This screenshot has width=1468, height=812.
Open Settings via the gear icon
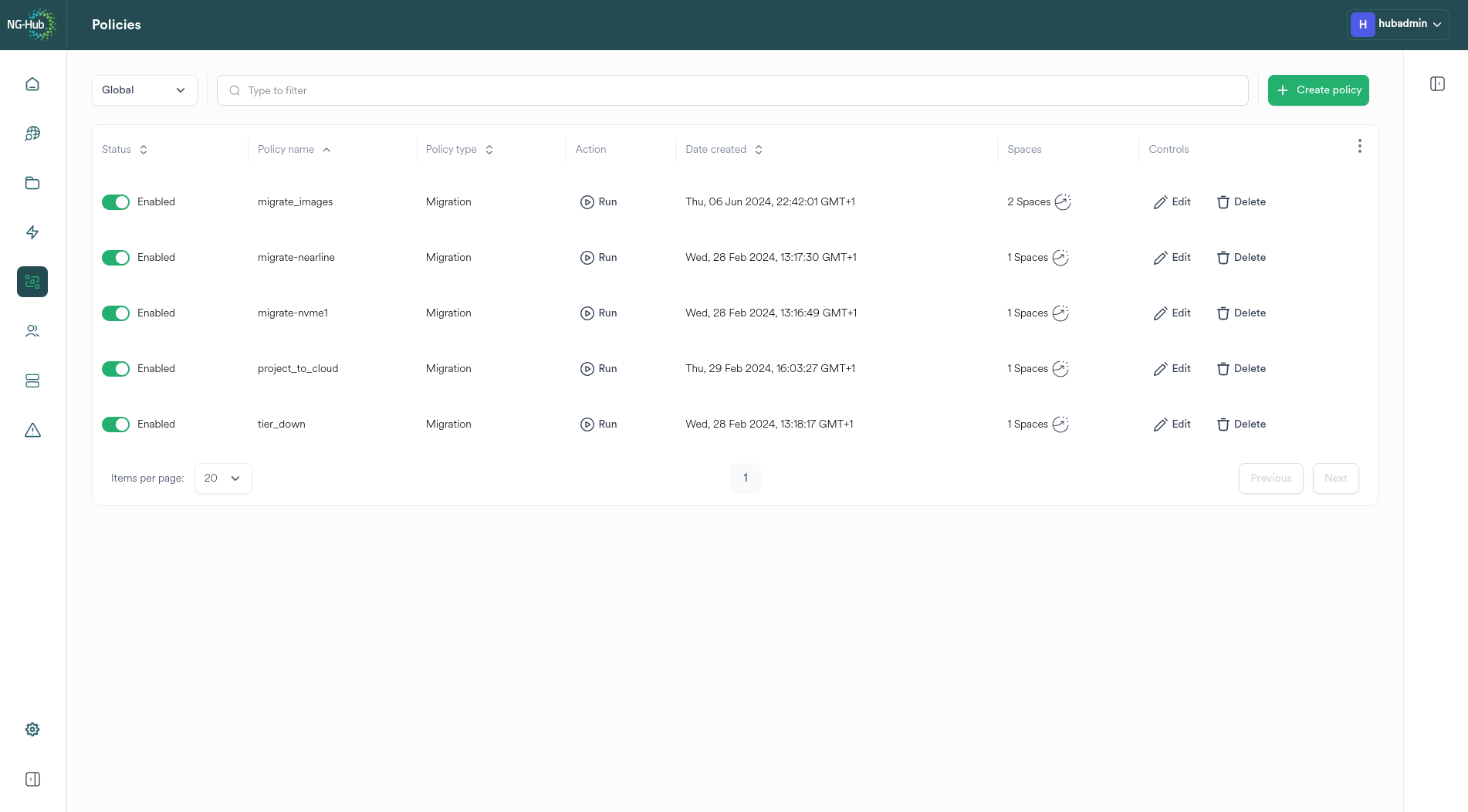[x=32, y=729]
